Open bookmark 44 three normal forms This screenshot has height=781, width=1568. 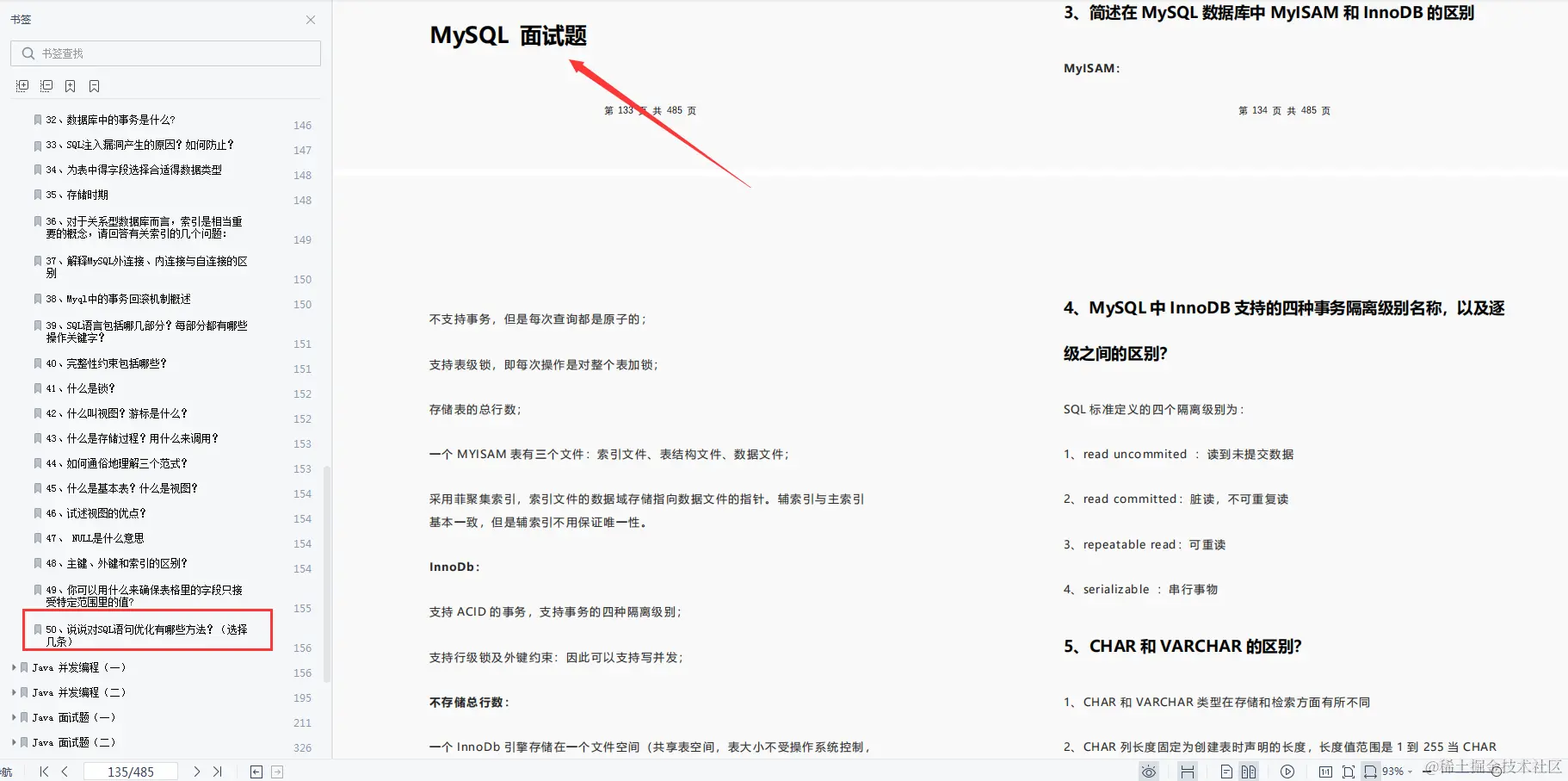coord(116,464)
